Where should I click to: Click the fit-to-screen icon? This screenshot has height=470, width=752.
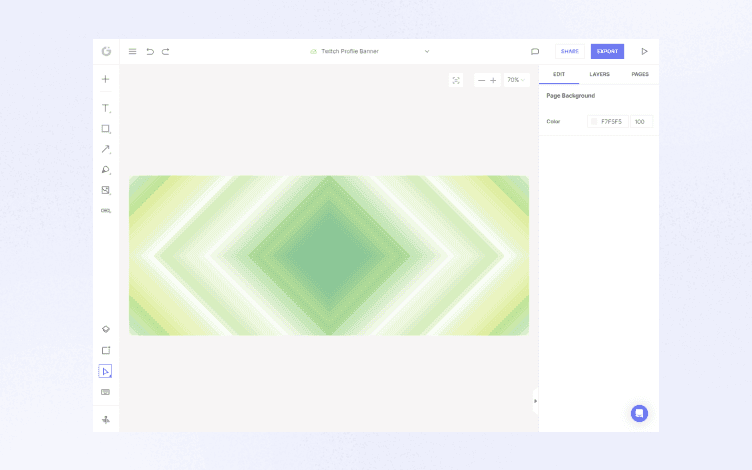[x=456, y=80]
